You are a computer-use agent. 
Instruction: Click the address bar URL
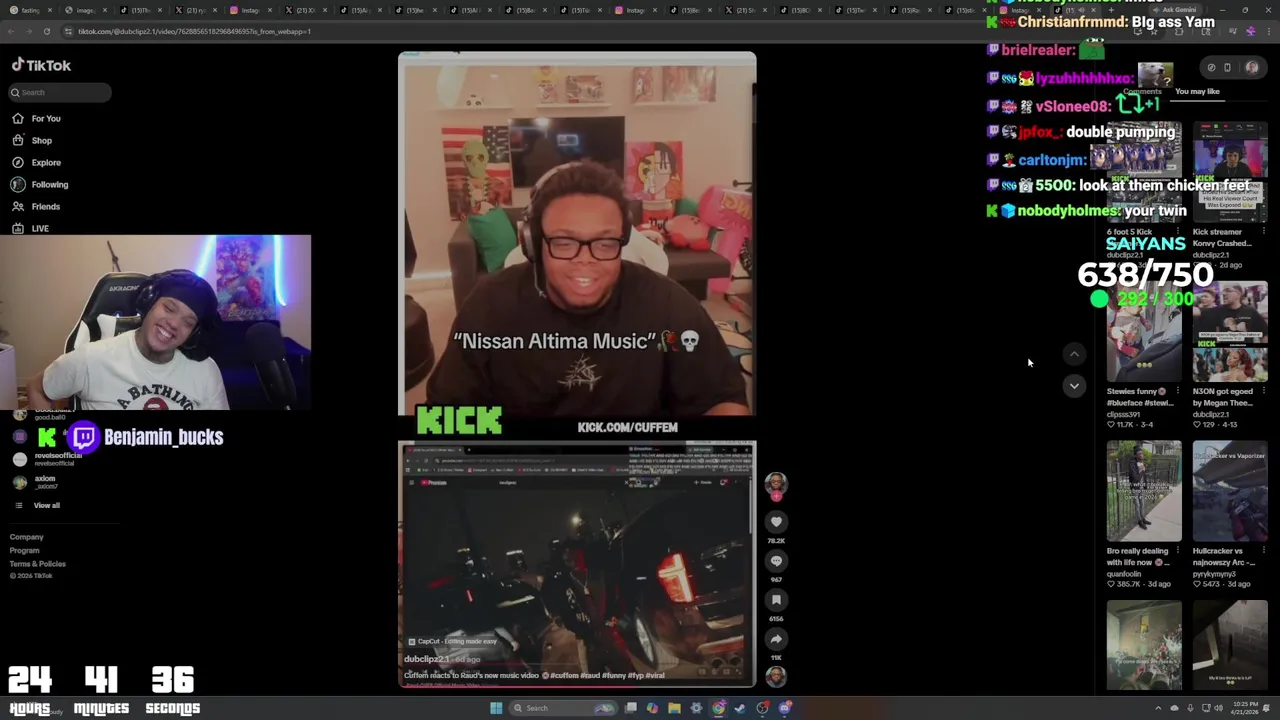194,31
